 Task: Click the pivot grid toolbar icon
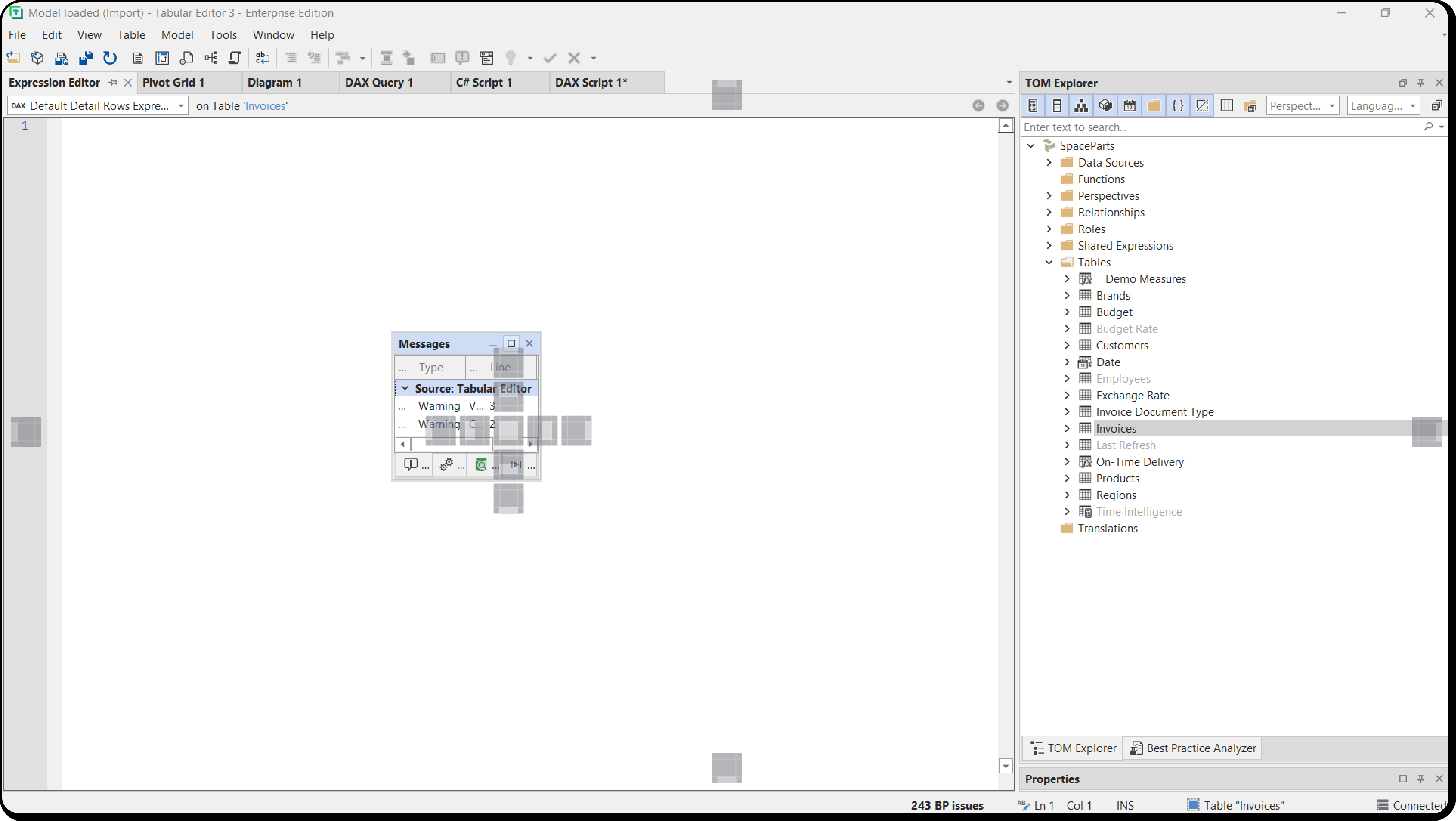click(162, 58)
